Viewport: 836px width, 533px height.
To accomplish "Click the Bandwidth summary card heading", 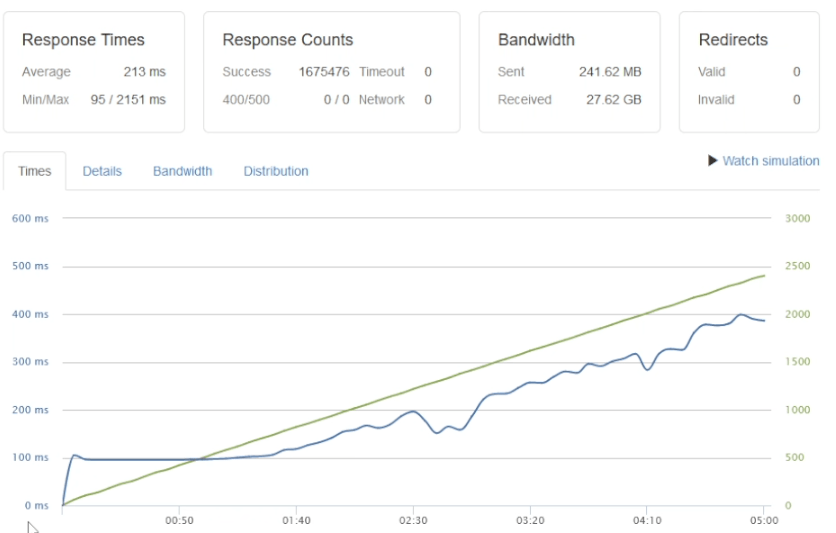I will tap(536, 40).
